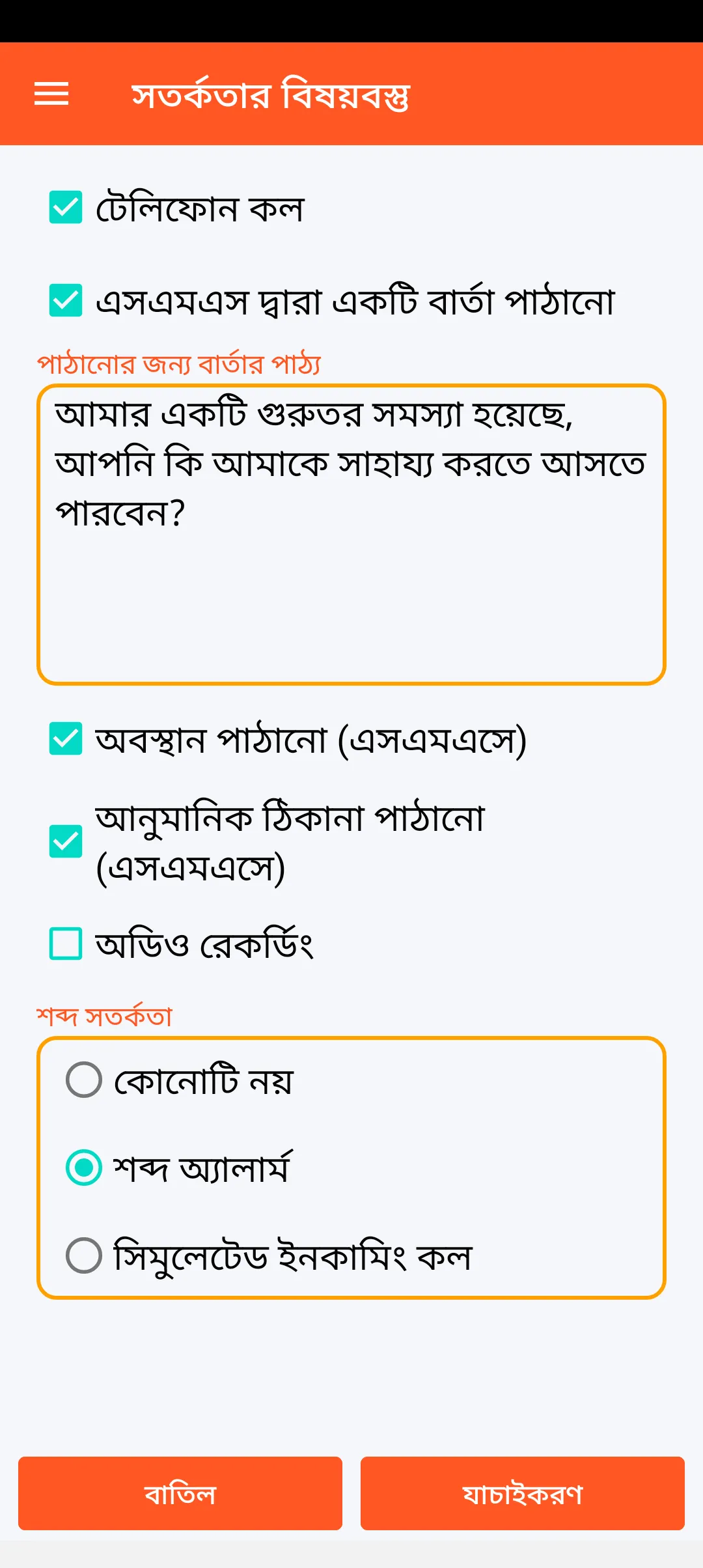Click the পাঠানোর জন্য বার্তার পাঠ্য field label

179,364
